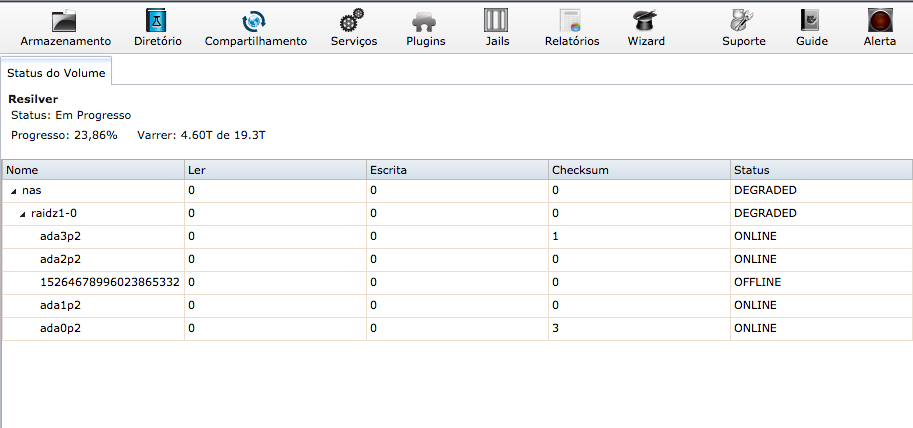Collapse the raidz1-0 tree node

click(x=23, y=214)
